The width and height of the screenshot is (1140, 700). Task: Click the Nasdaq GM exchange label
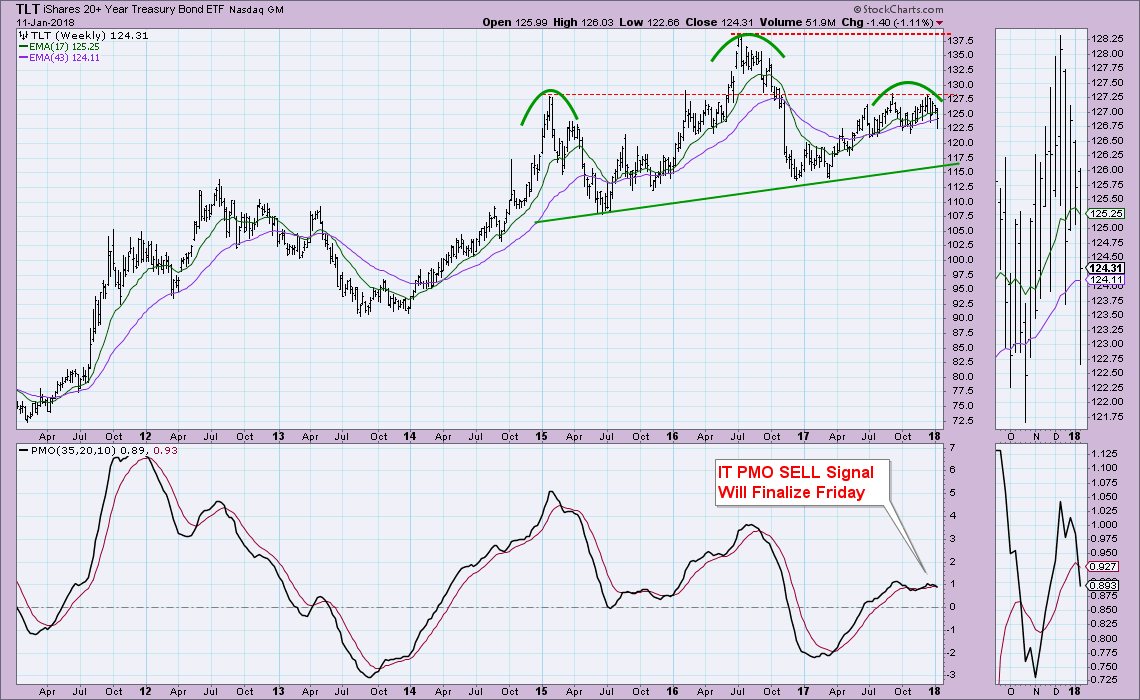(x=256, y=10)
